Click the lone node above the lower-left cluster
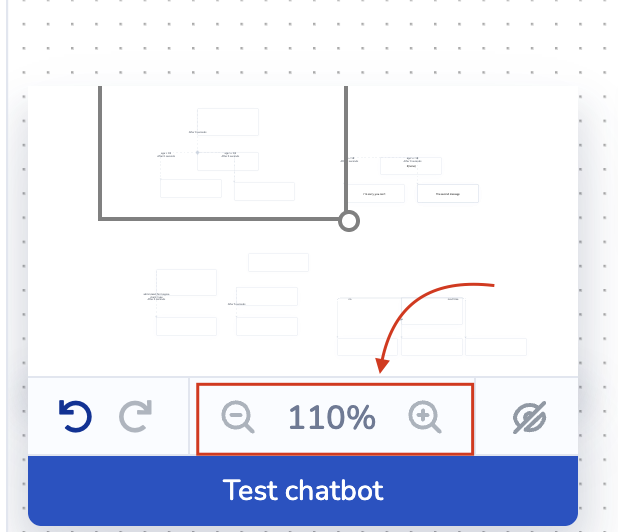The image size is (618, 532). (278, 262)
